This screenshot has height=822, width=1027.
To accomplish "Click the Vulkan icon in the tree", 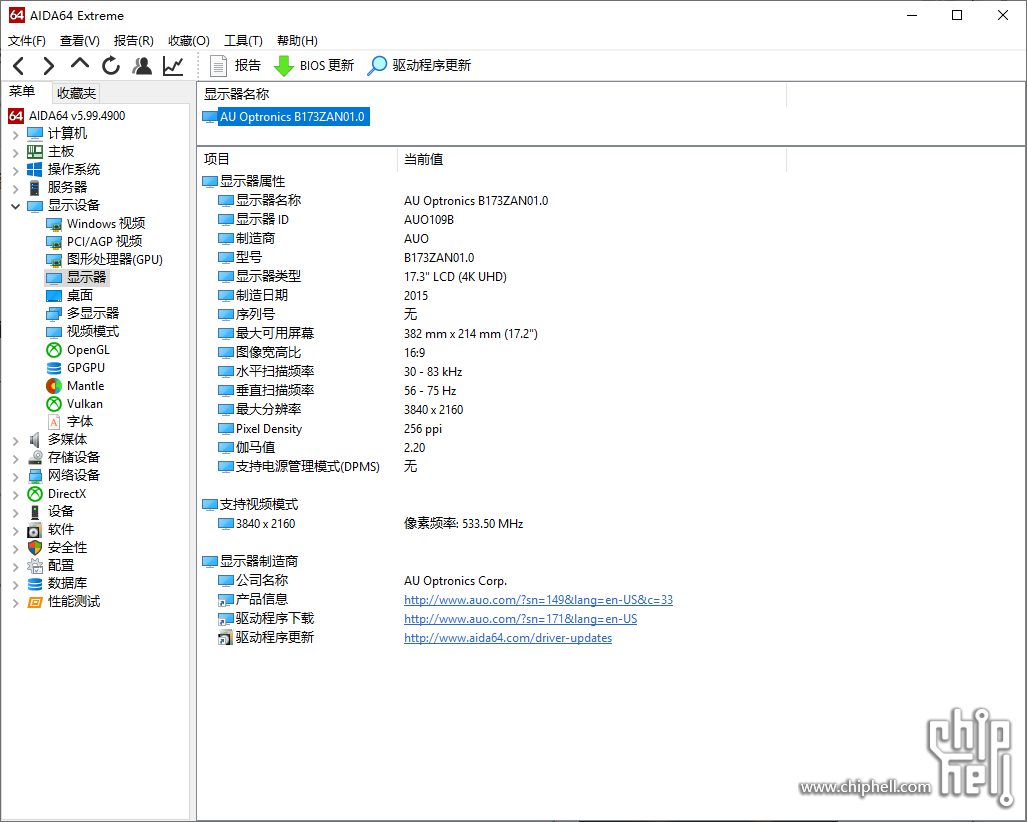I will click(54, 404).
